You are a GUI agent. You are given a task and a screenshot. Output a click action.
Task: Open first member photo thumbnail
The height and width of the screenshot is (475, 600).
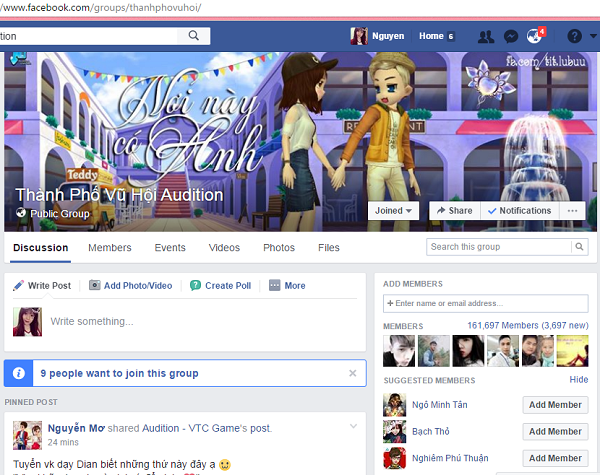(399, 351)
